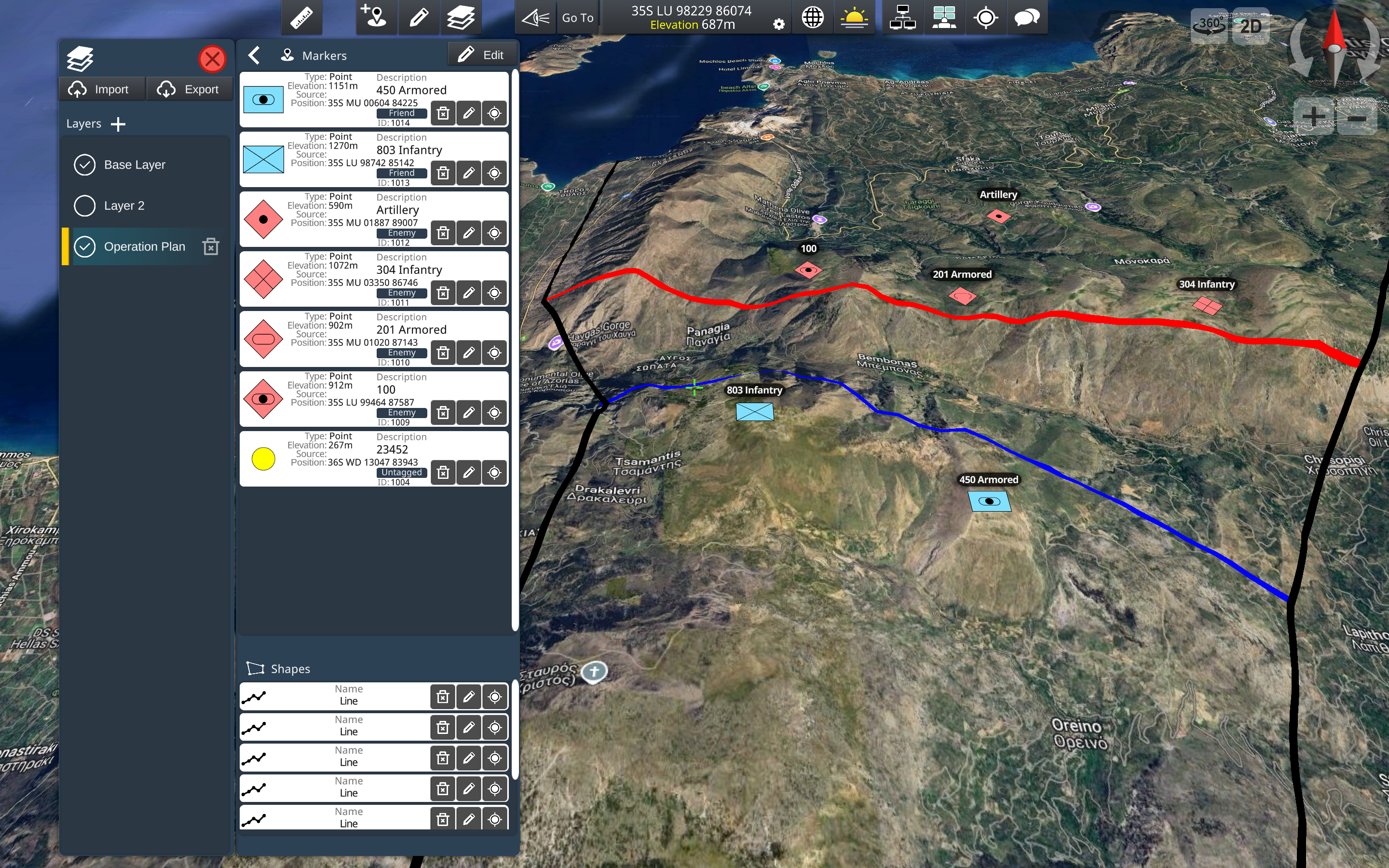Click coordinate readout 35S LU 98229 86074

click(x=691, y=11)
